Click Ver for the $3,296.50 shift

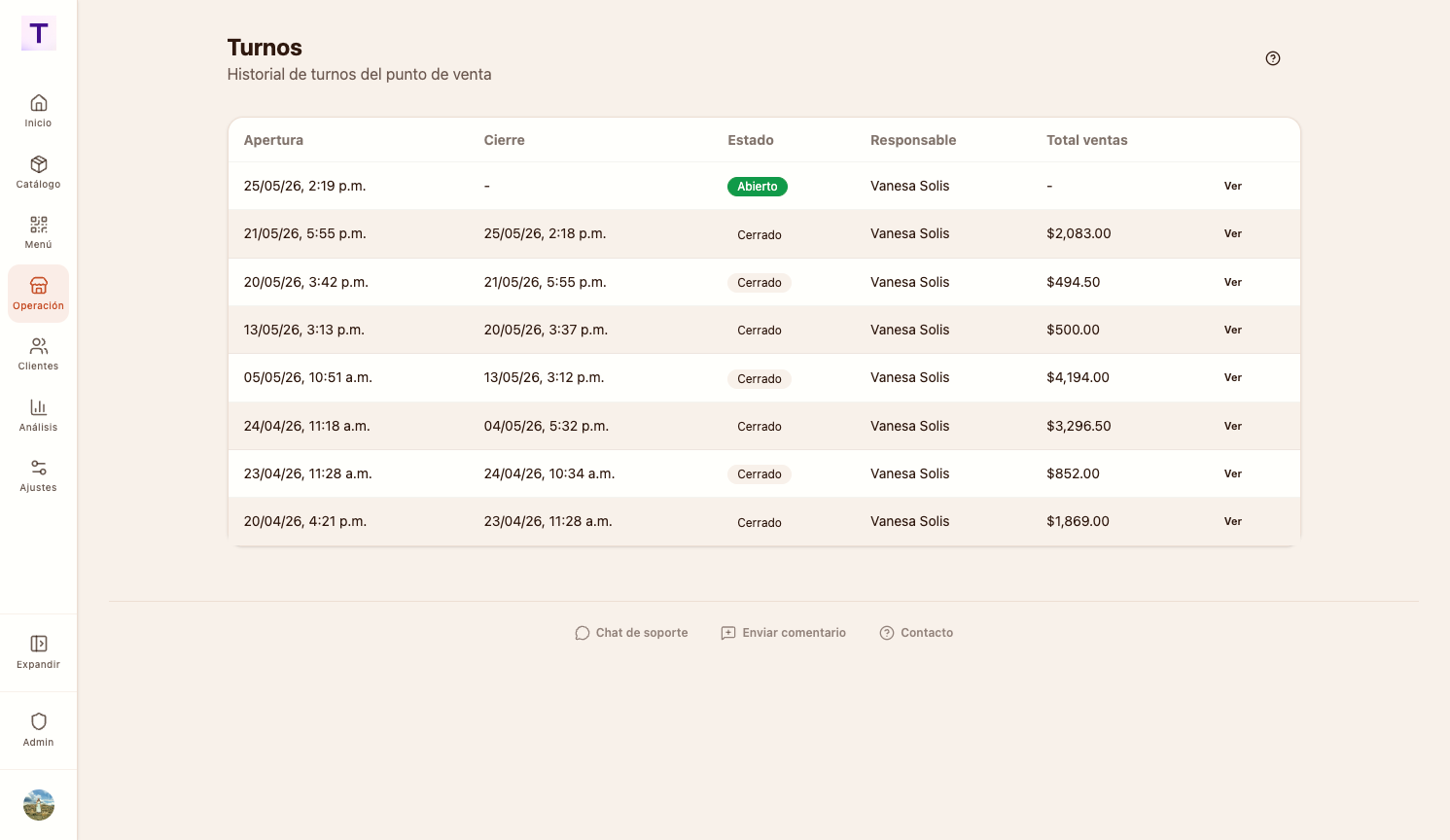(x=1233, y=426)
